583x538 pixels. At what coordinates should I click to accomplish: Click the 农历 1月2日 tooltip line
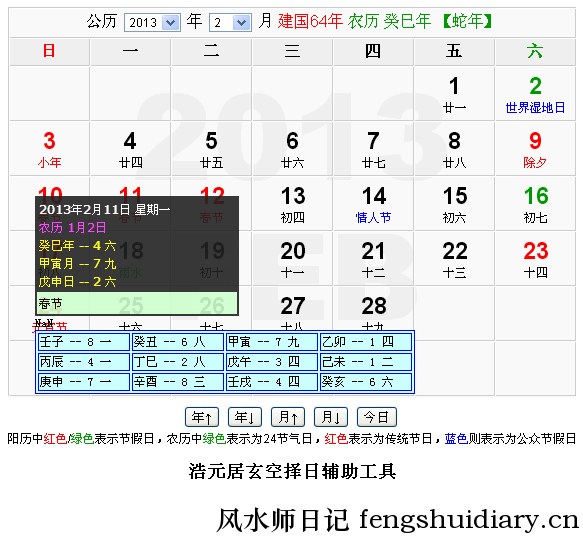tap(73, 228)
